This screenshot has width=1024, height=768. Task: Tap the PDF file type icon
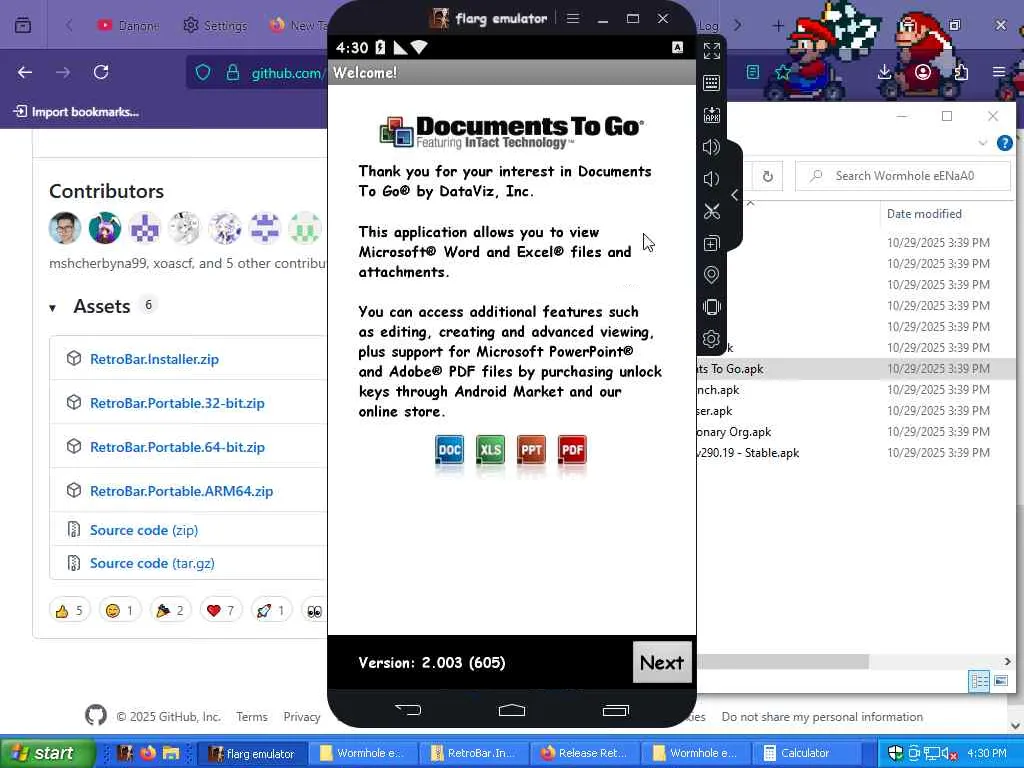point(572,450)
